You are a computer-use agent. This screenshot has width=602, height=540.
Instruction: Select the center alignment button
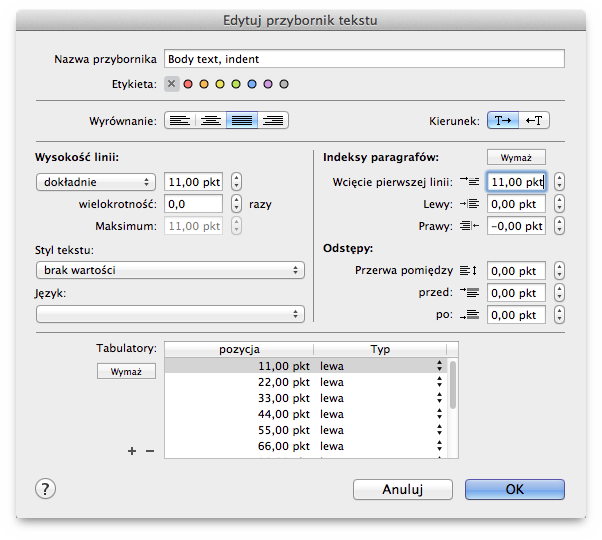[x=211, y=121]
